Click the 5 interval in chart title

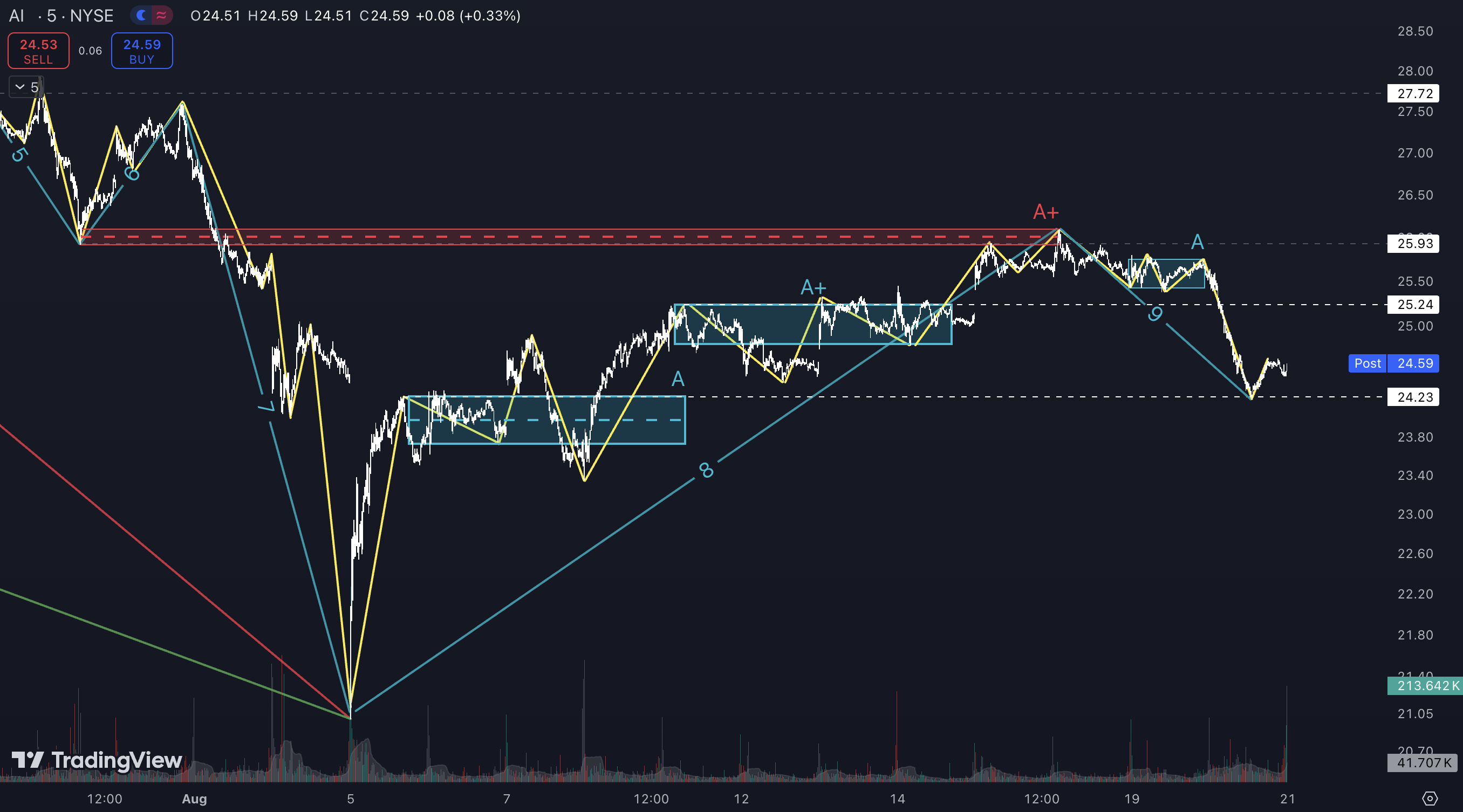(x=51, y=15)
